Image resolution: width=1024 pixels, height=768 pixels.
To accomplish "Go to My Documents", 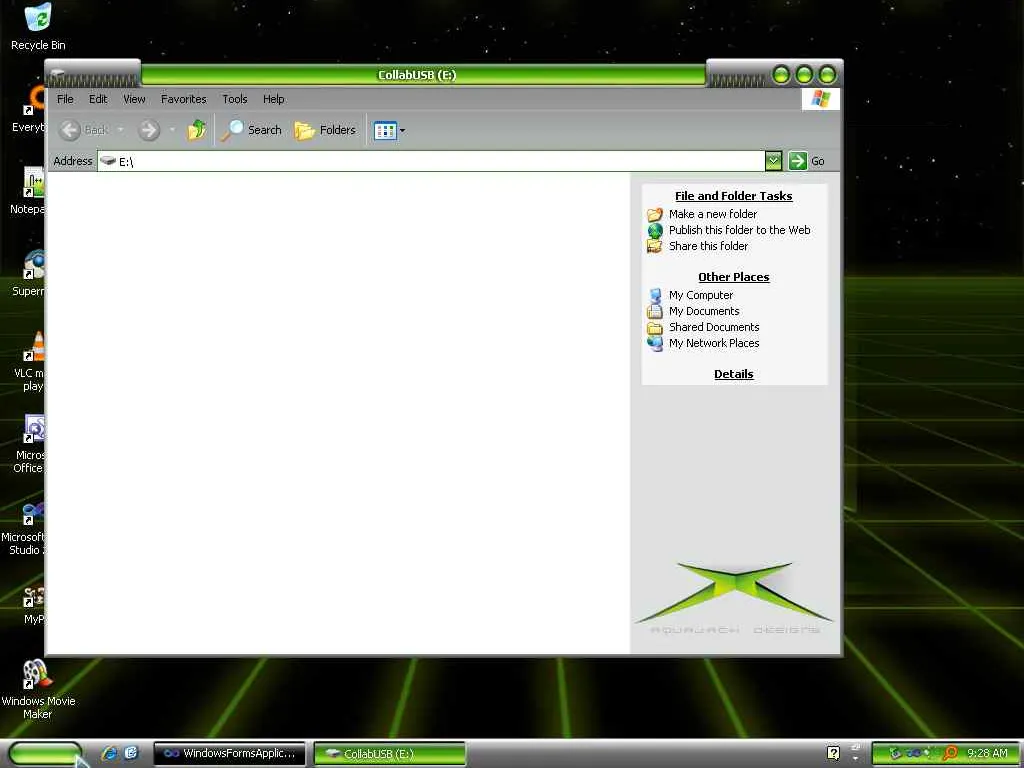I will pos(704,312).
